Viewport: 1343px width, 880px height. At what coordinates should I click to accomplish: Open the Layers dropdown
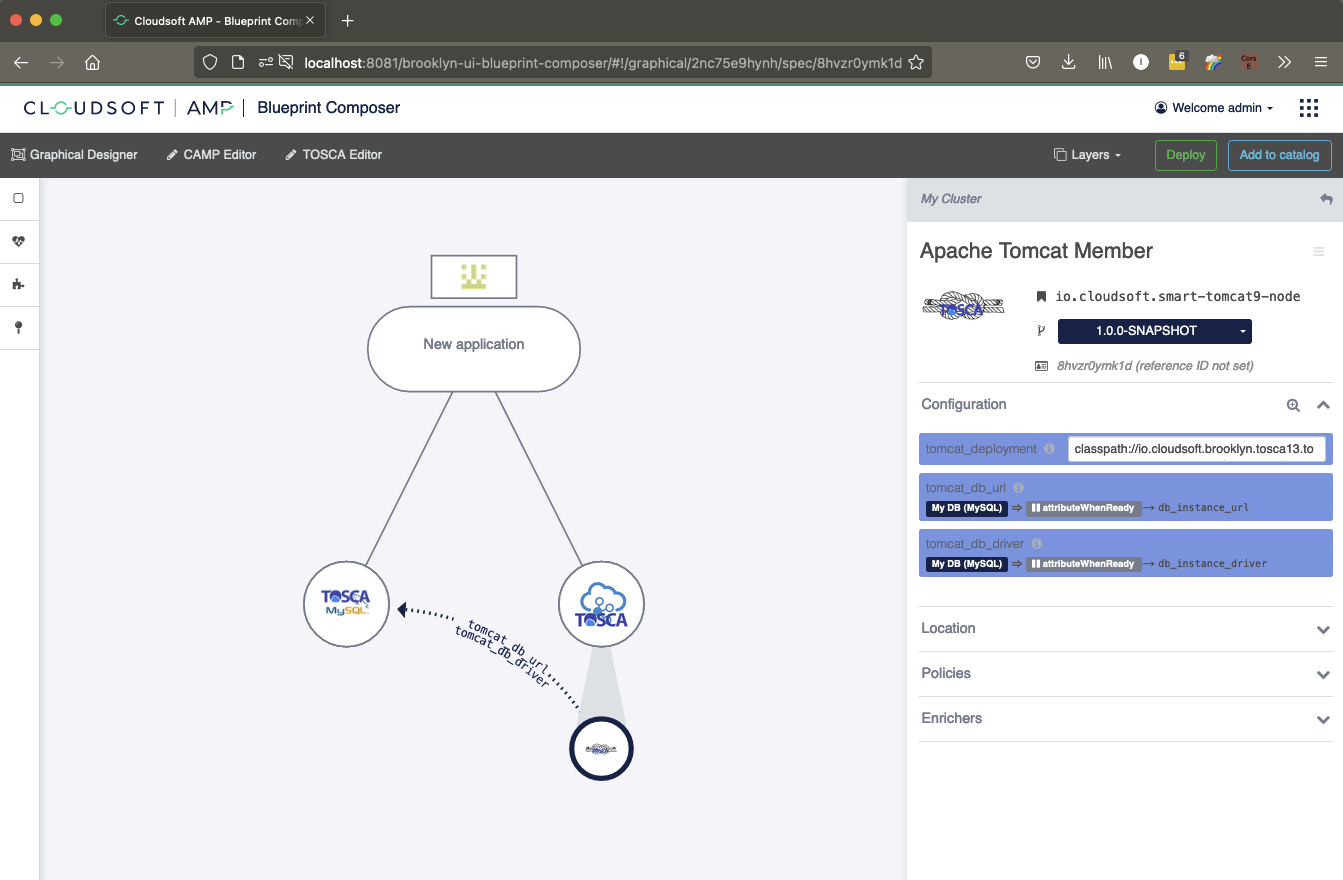(1087, 155)
